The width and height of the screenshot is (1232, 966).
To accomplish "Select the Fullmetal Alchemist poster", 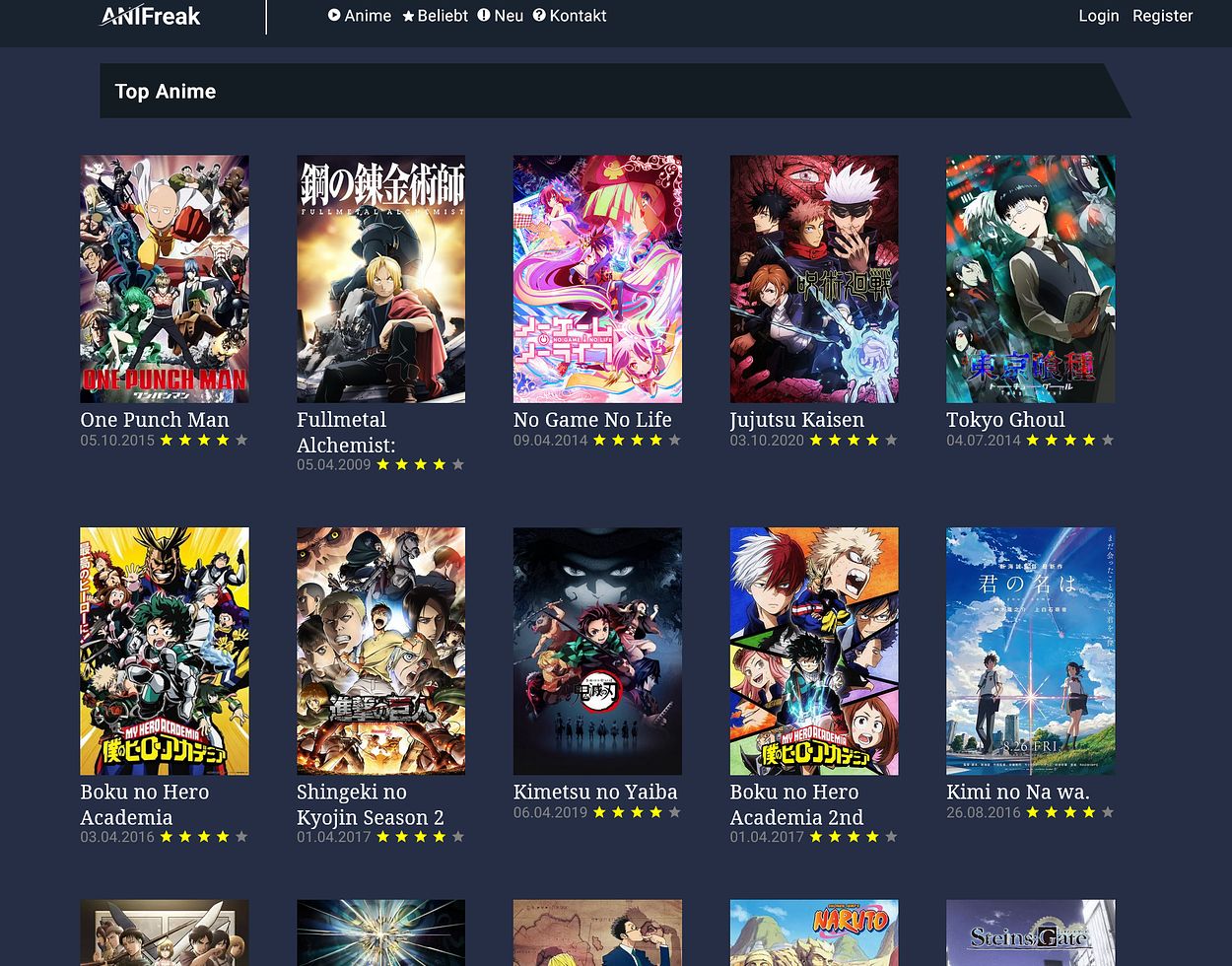I will pos(380,279).
